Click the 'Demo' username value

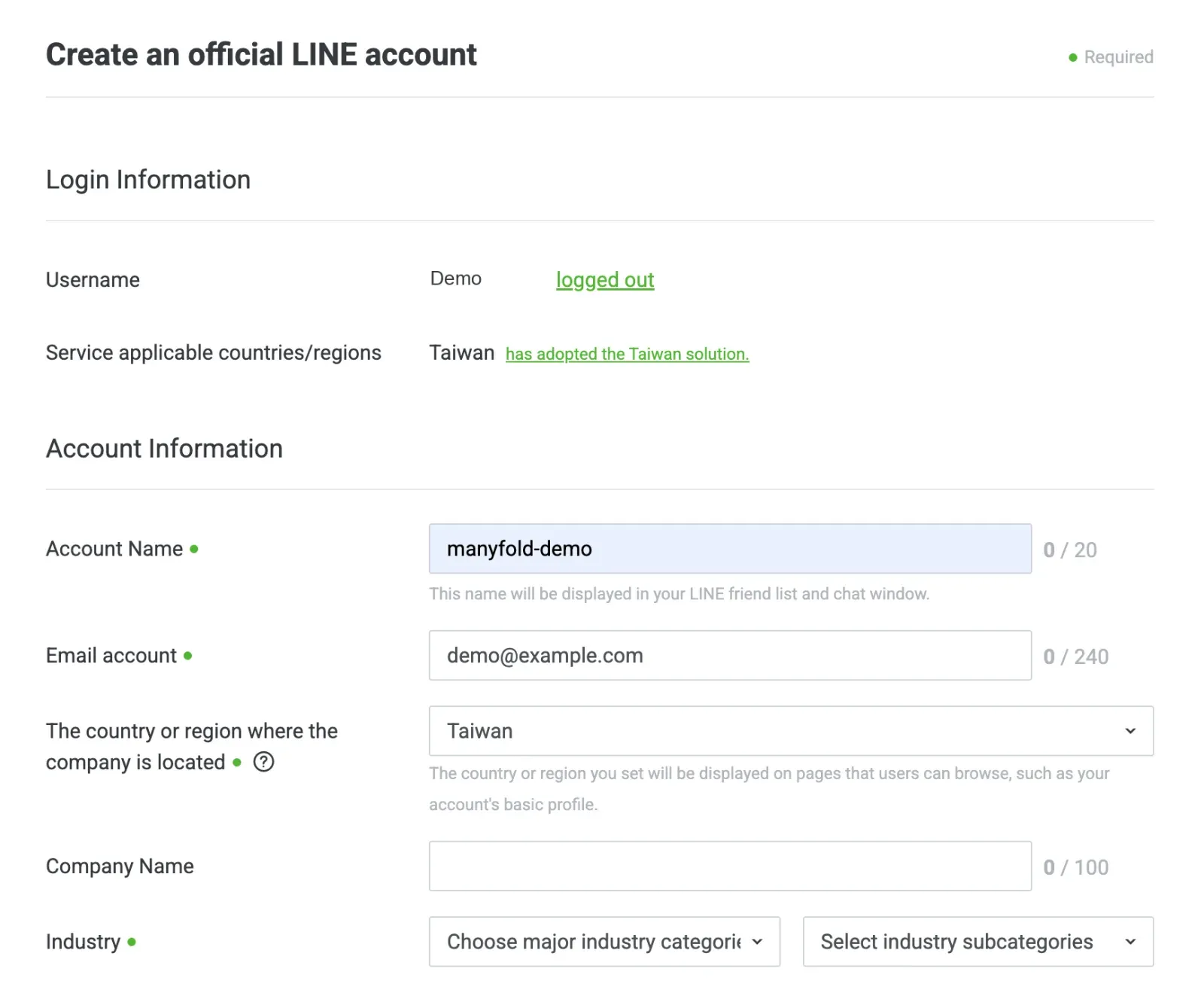455,279
